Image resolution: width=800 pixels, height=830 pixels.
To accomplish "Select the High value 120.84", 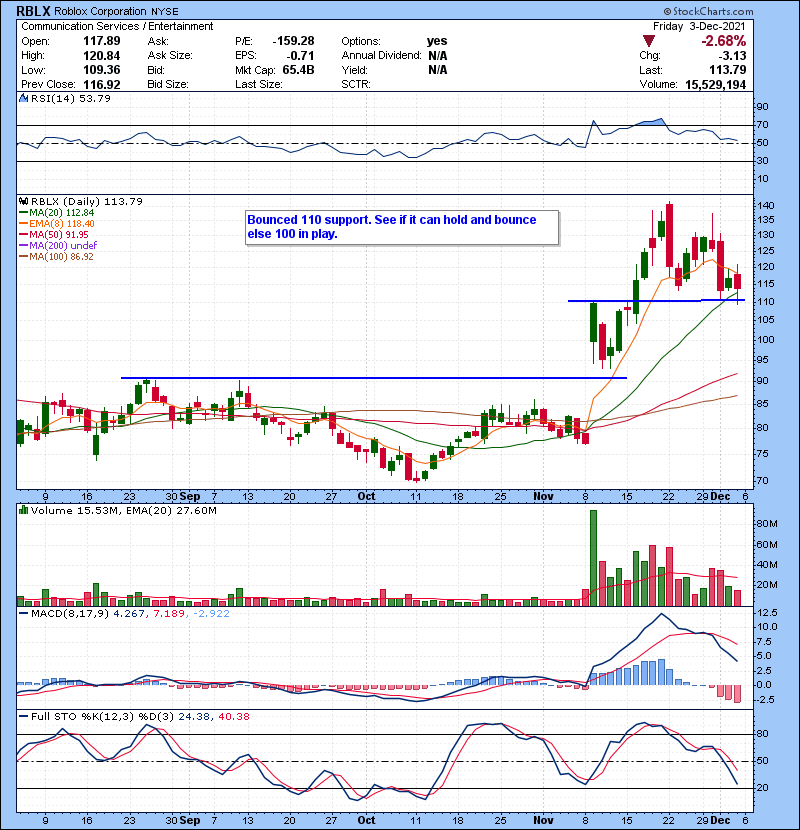I will [x=102, y=56].
